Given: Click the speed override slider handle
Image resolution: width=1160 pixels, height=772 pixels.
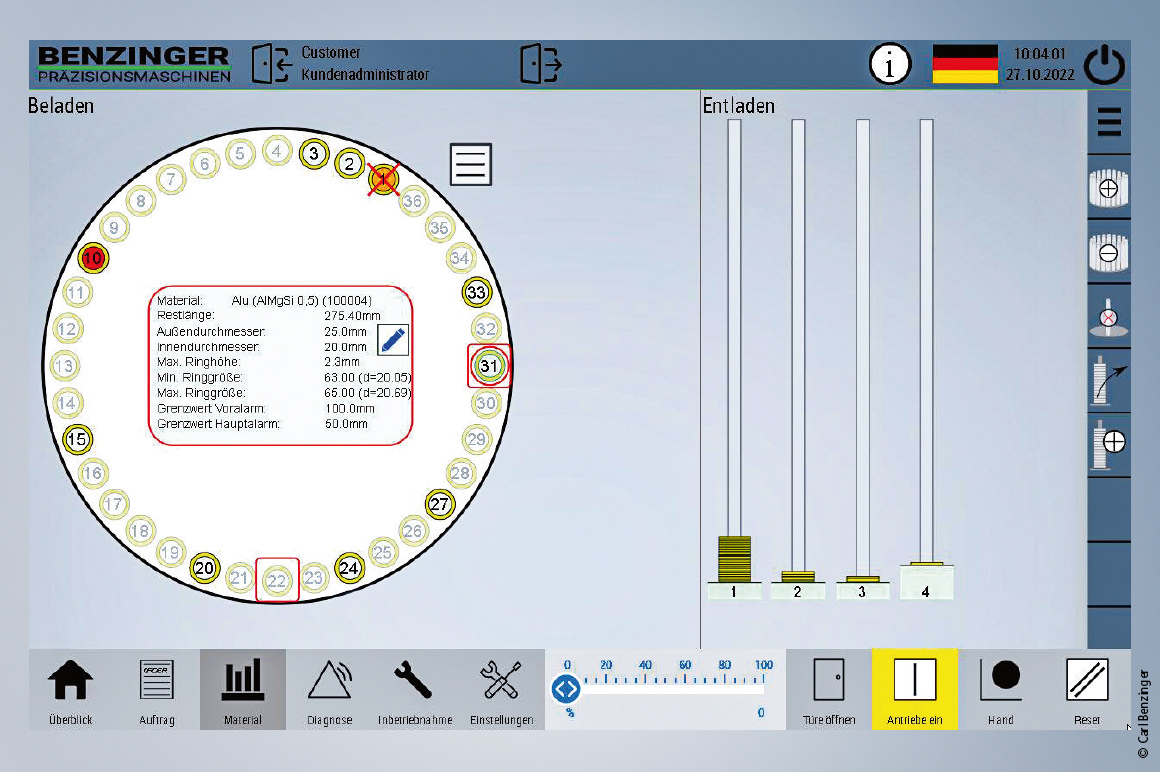Looking at the screenshot, I should coord(567,688).
